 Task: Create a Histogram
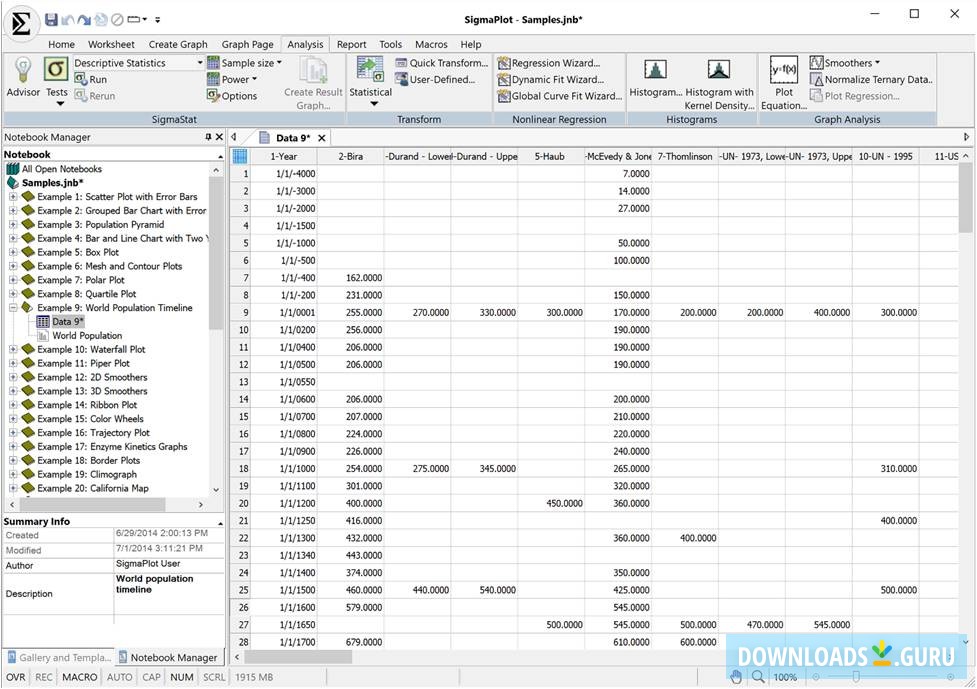point(655,78)
